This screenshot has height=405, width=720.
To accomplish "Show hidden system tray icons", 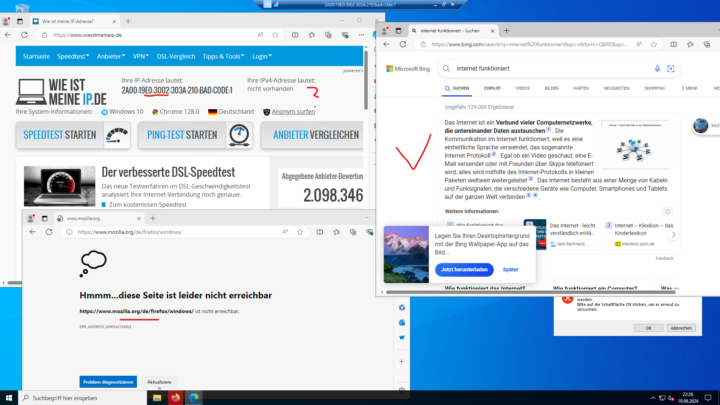I will [x=653, y=398].
